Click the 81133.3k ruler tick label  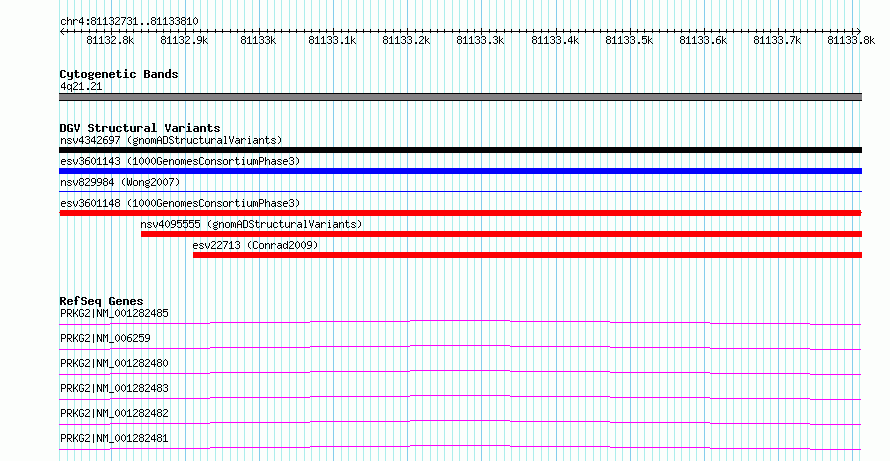click(x=480, y=40)
